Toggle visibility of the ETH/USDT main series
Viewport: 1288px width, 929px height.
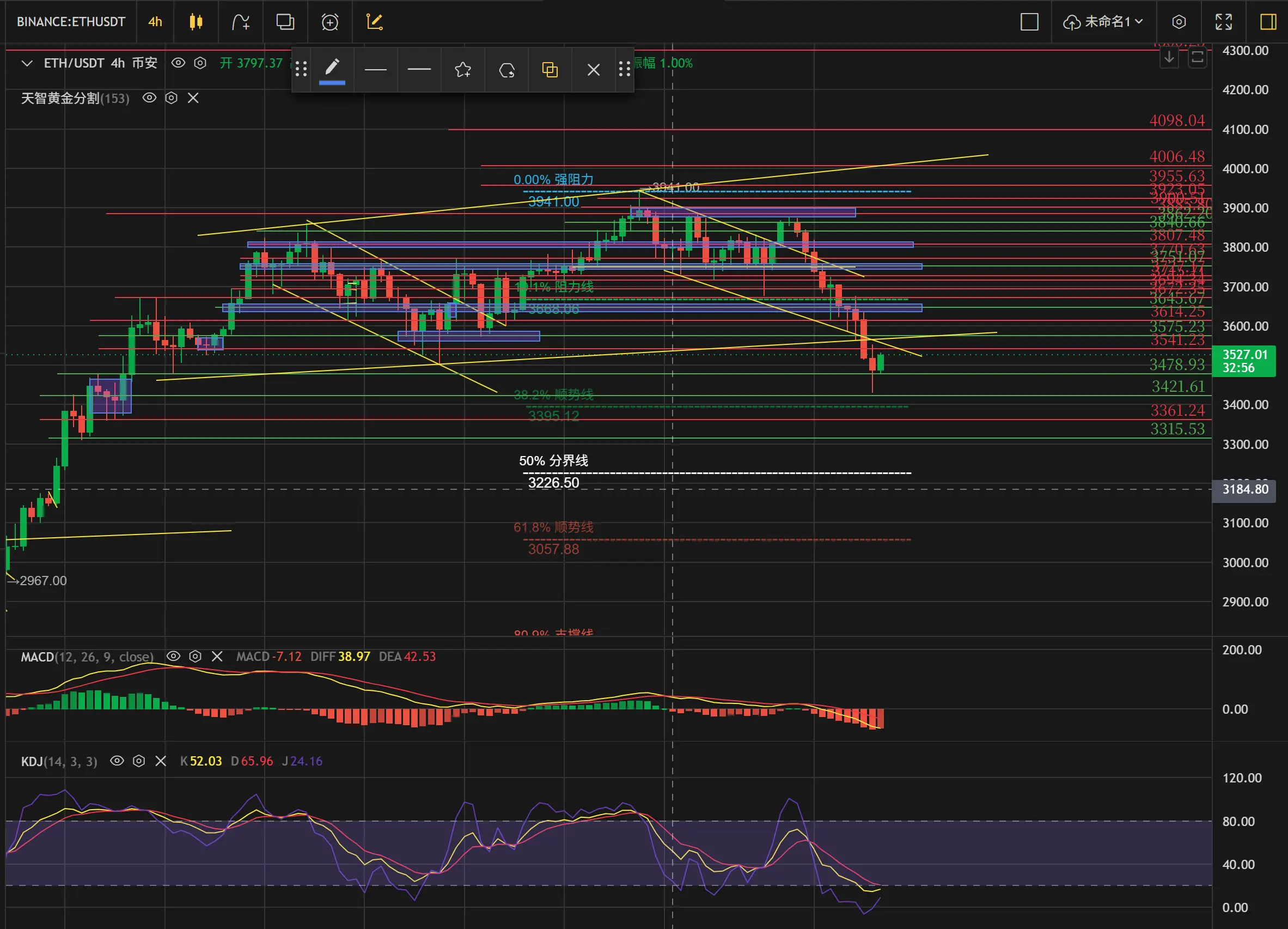pyautogui.click(x=178, y=63)
